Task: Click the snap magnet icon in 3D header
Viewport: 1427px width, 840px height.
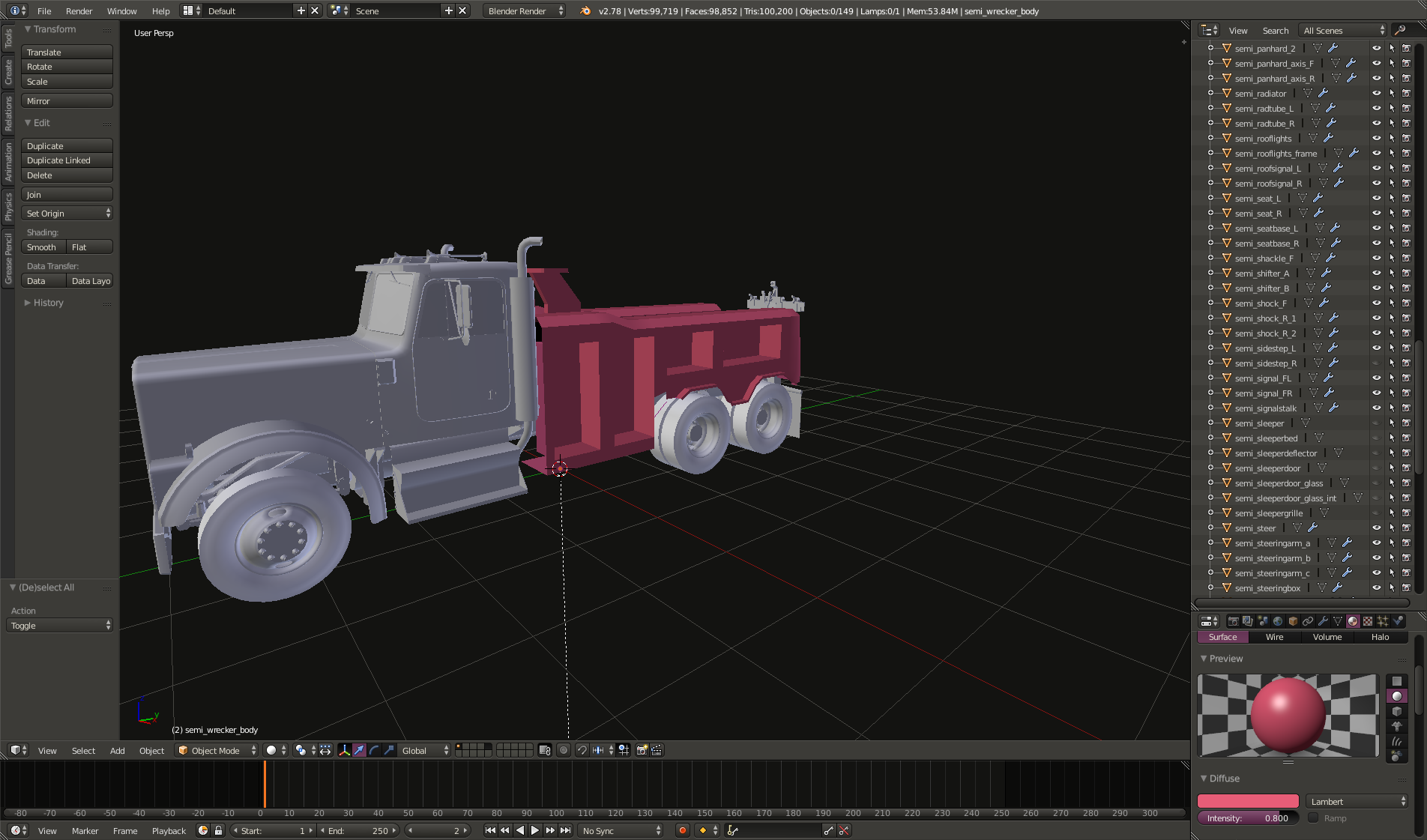Action: (x=582, y=750)
